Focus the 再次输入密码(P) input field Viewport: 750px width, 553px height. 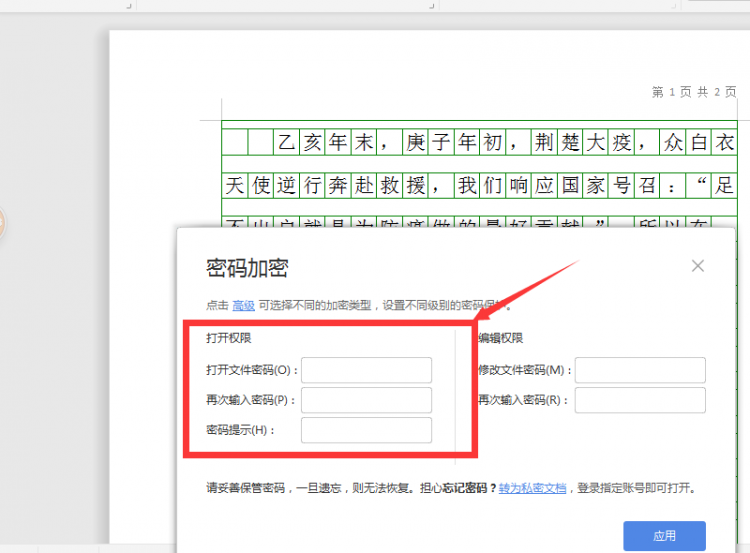click(x=366, y=400)
